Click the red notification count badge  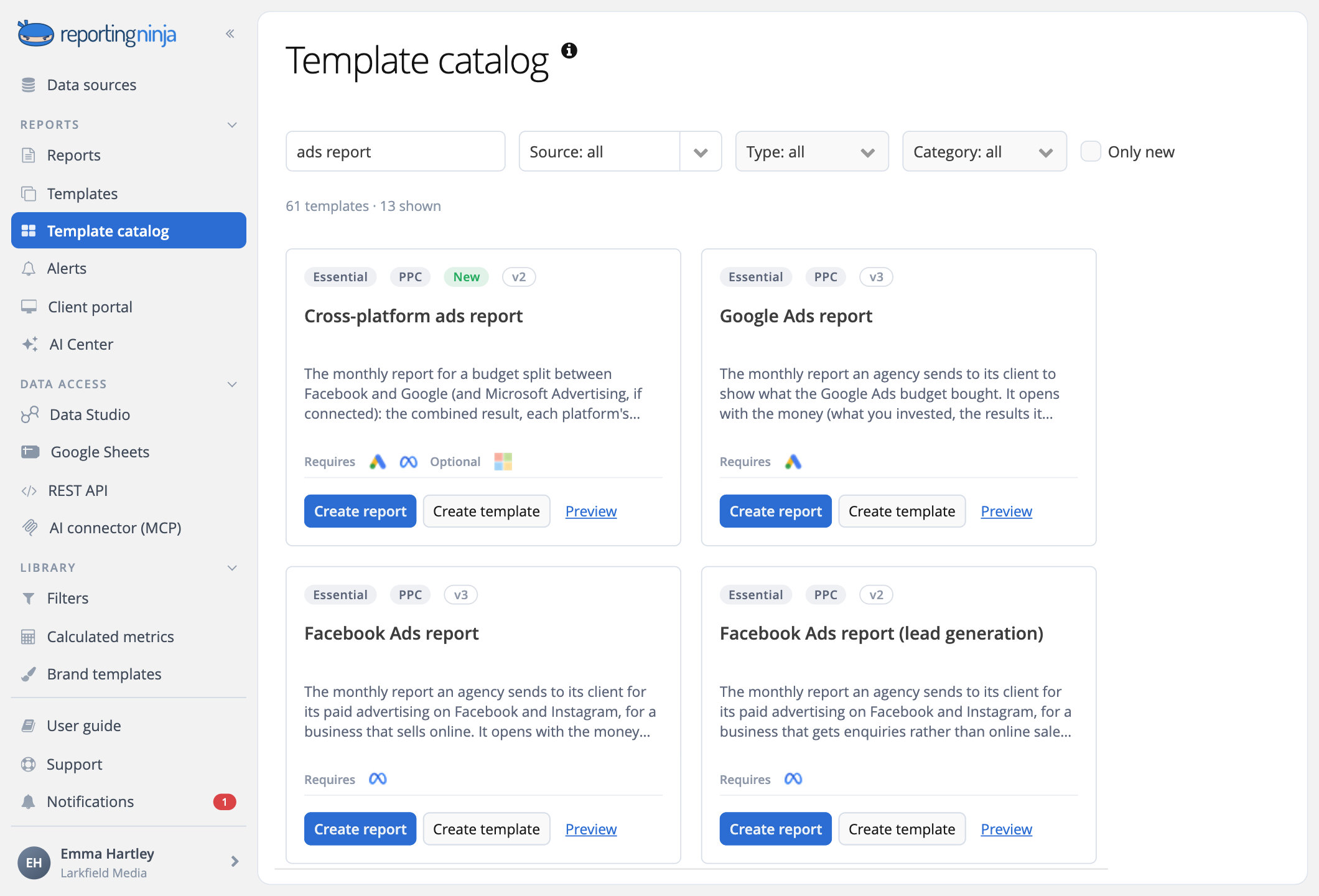pos(225,801)
